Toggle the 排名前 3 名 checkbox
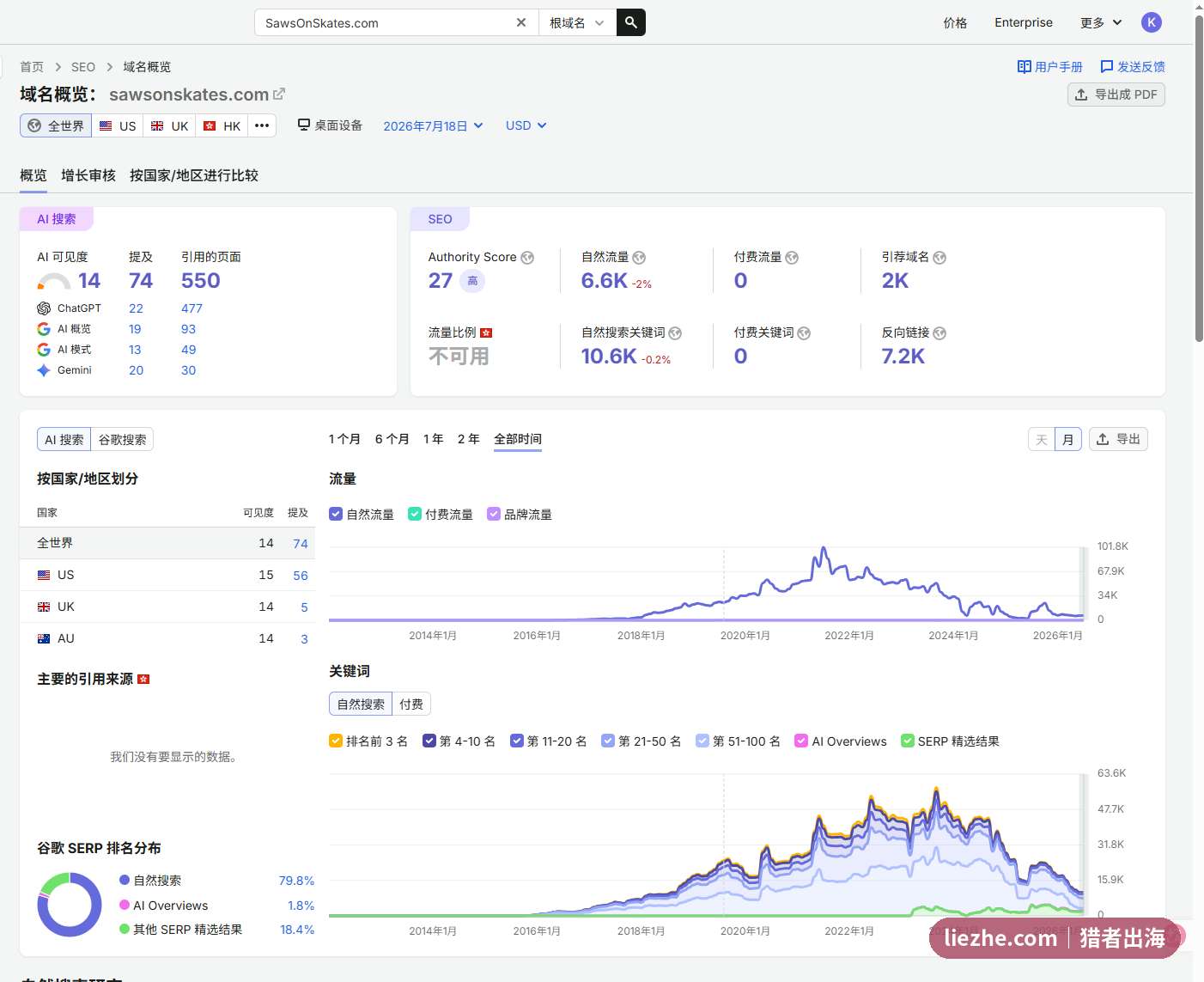 point(336,741)
